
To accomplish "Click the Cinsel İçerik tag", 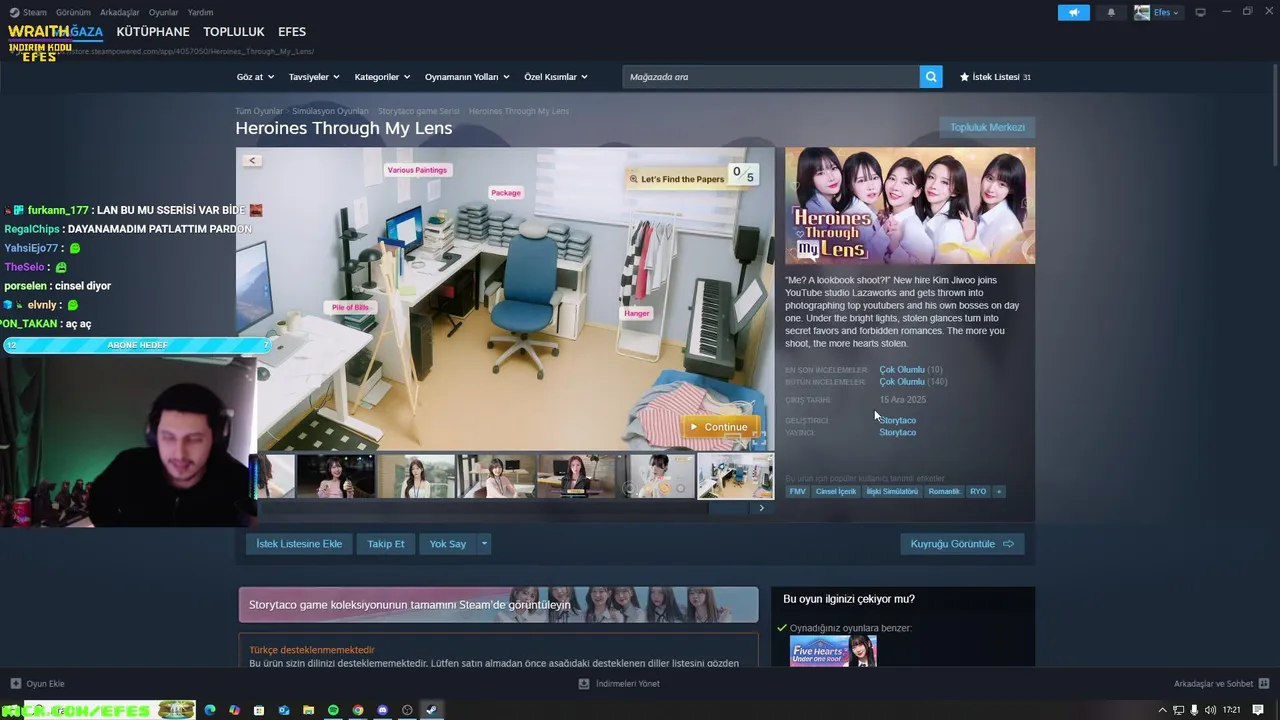I will pos(836,491).
